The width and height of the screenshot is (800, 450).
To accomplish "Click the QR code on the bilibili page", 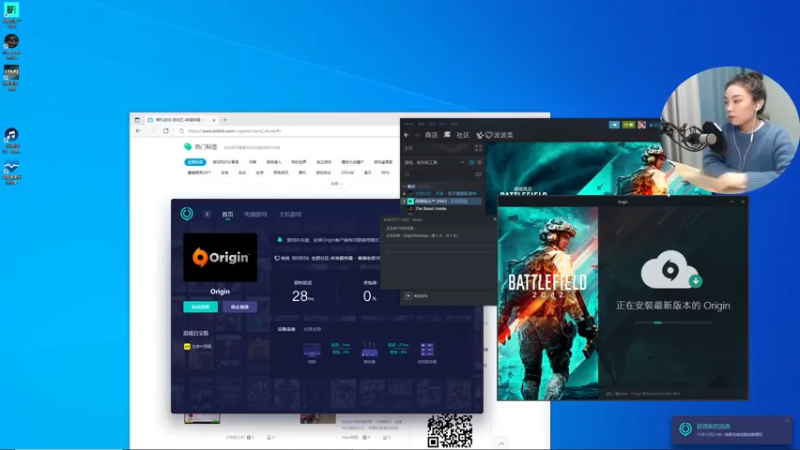I will click(449, 431).
